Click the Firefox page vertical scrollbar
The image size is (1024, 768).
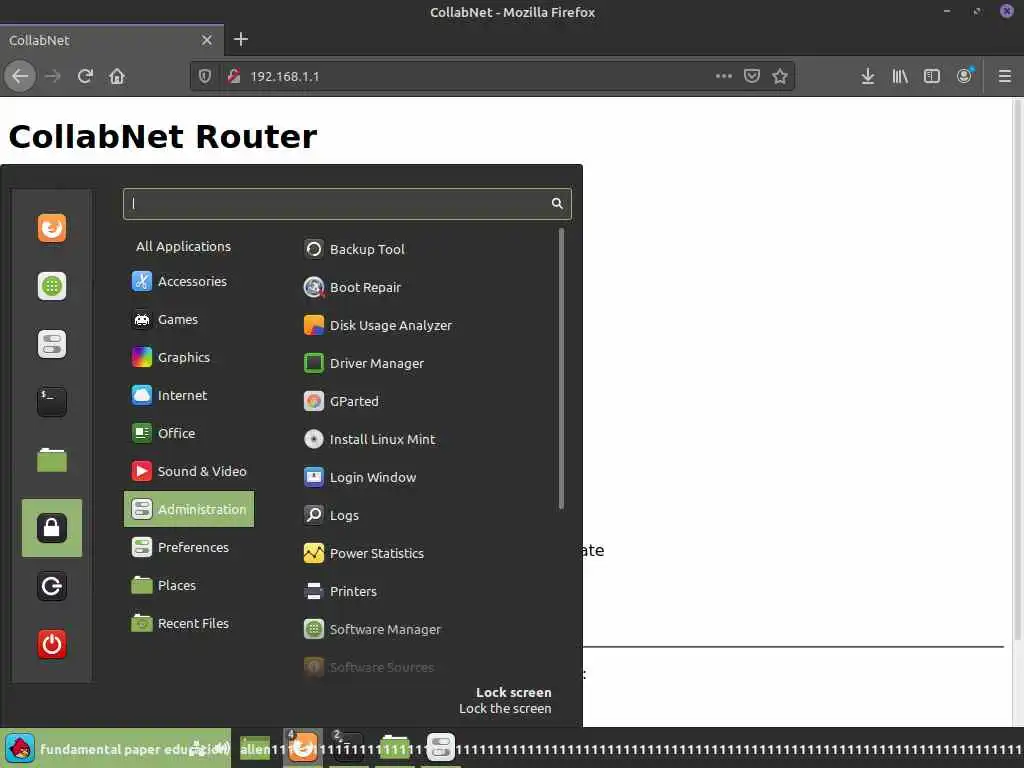pyautogui.click(x=1017, y=370)
